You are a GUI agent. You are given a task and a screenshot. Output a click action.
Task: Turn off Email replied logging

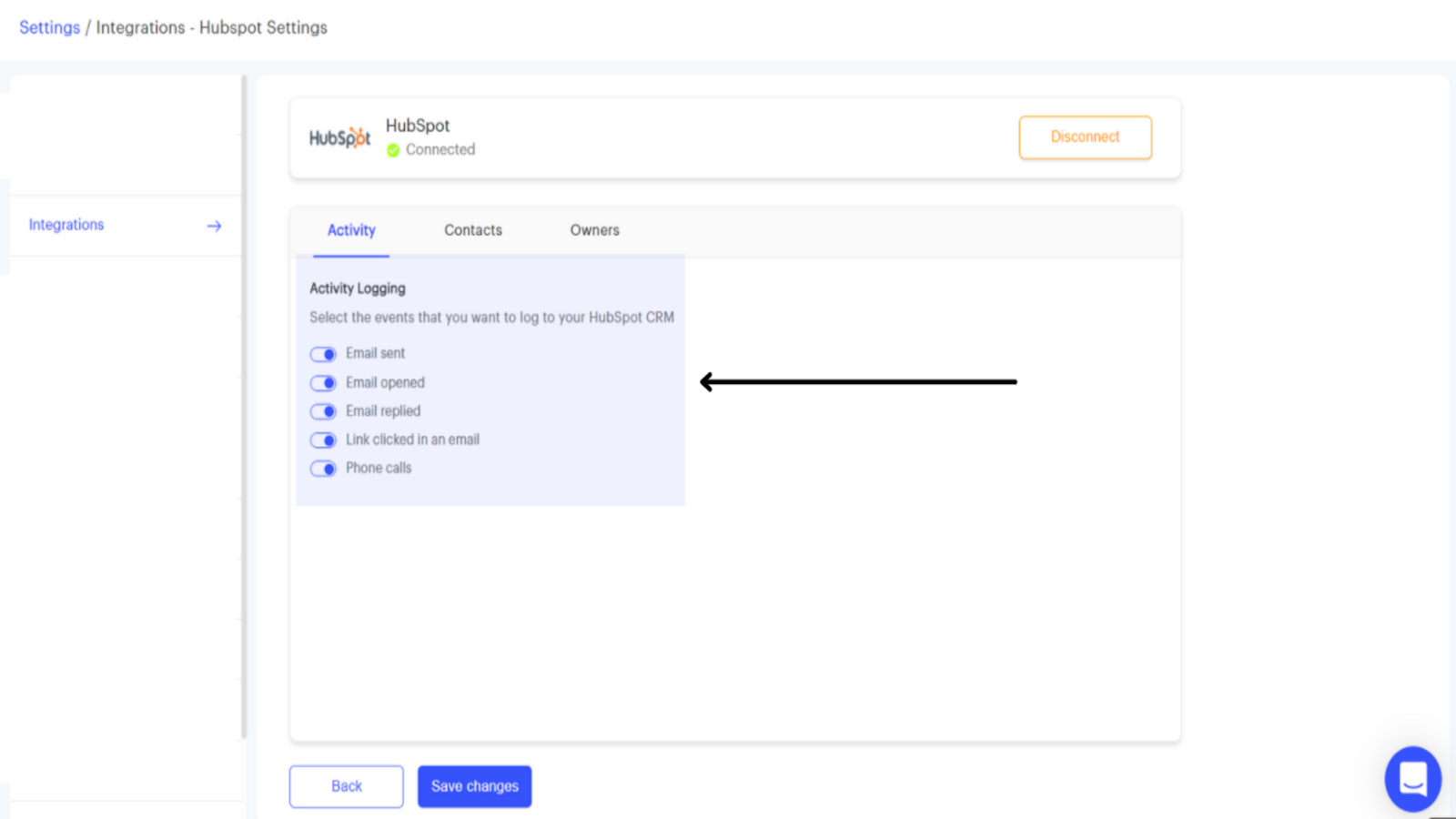(x=323, y=411)
